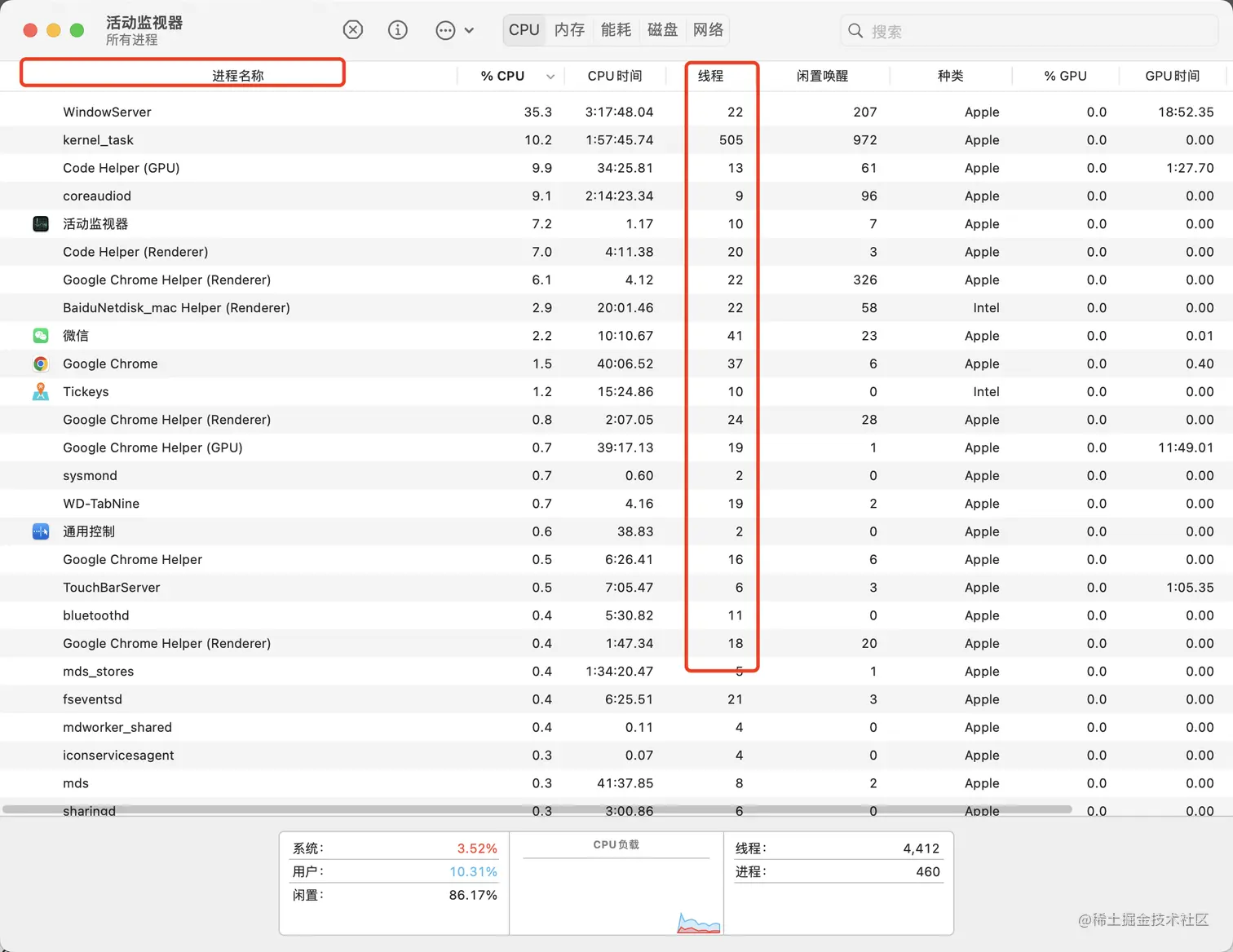The height and width of the screenshot is (952, 1233).
Task: Open the ellipsis more-actions menu
Action: [x=445, y=30]
